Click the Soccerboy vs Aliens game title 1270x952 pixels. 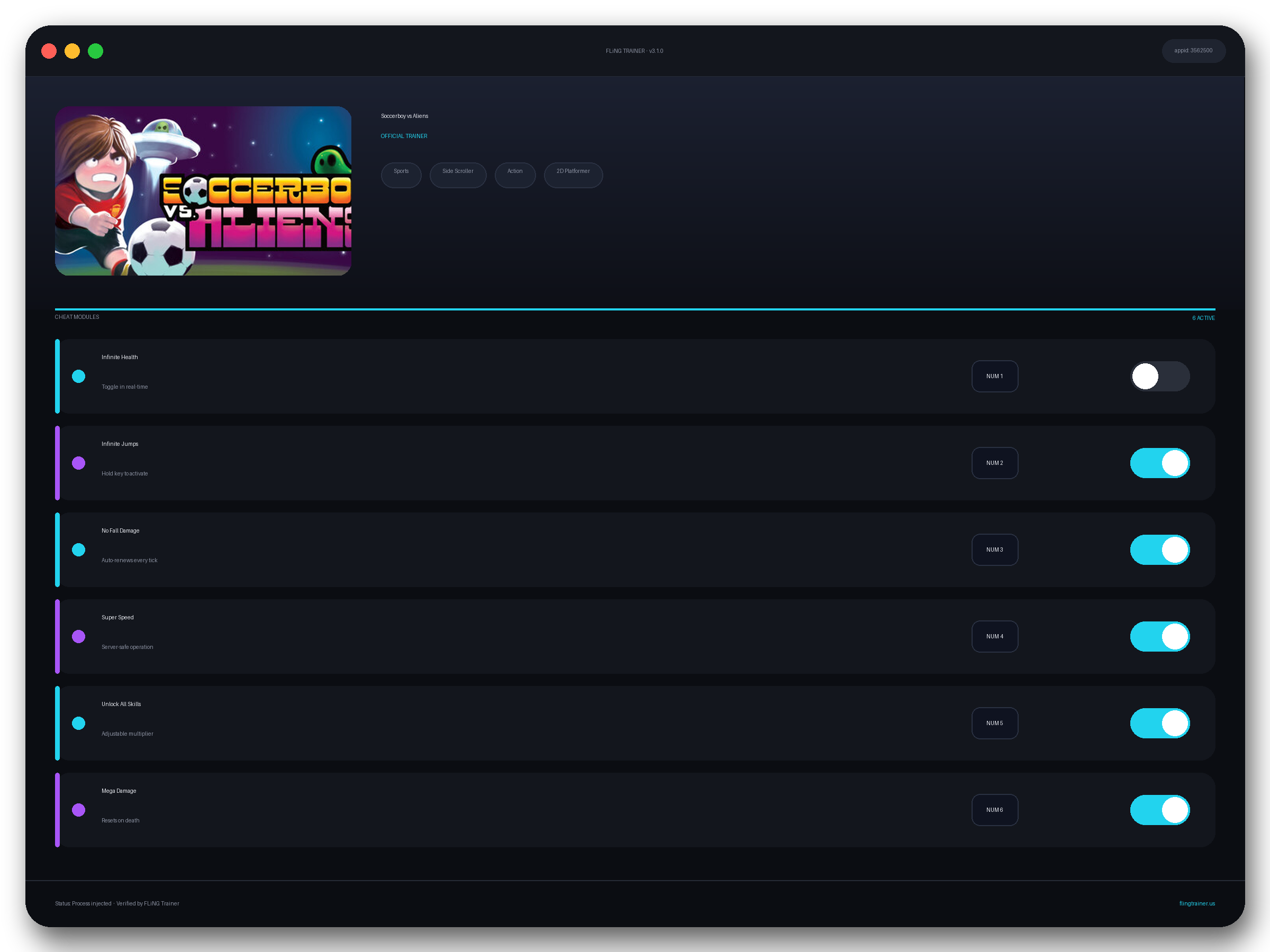pos(404,116)
